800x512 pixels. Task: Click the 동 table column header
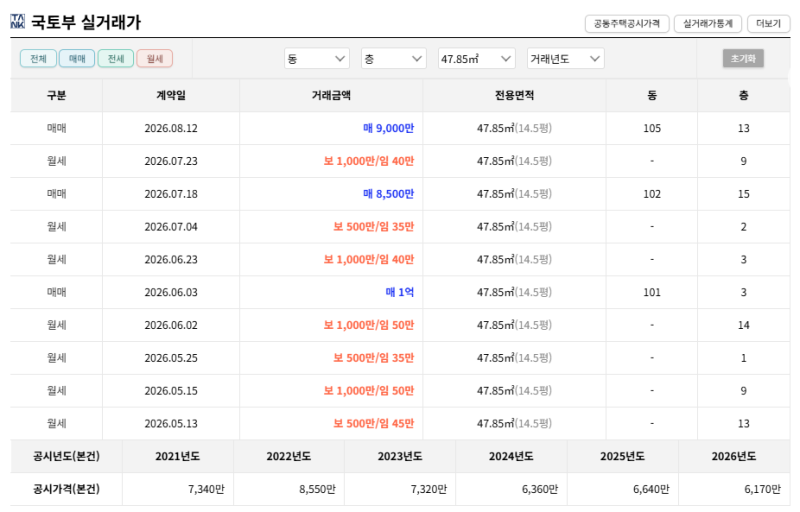652,95
